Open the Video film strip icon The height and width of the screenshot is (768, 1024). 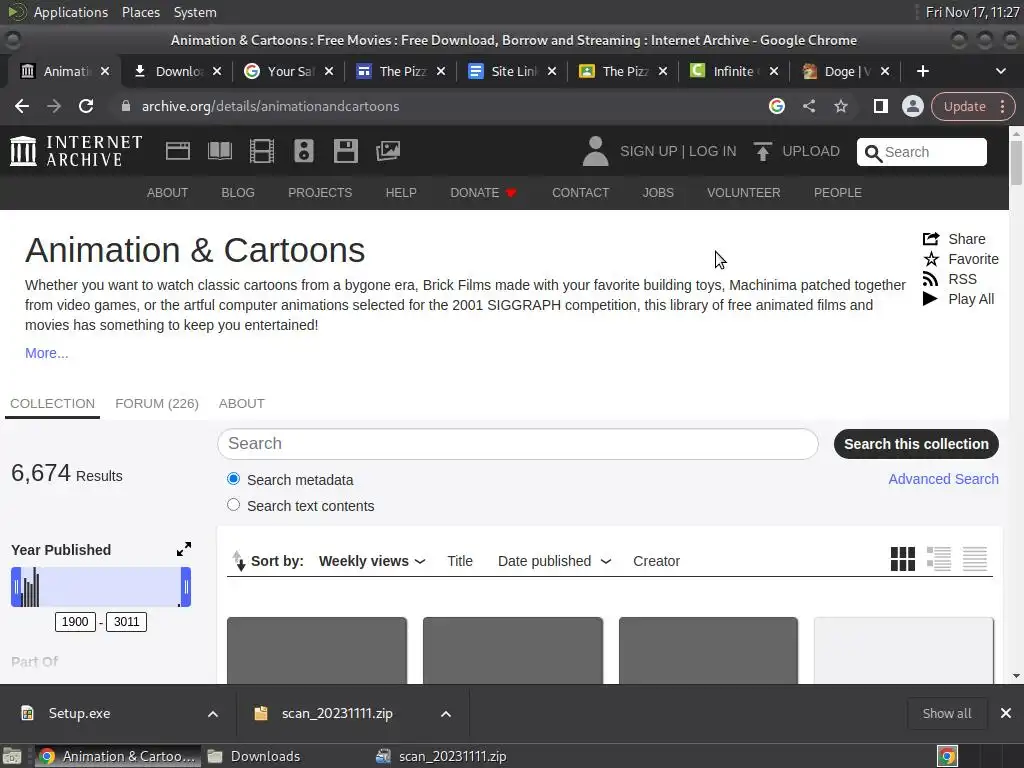[262, 151]
